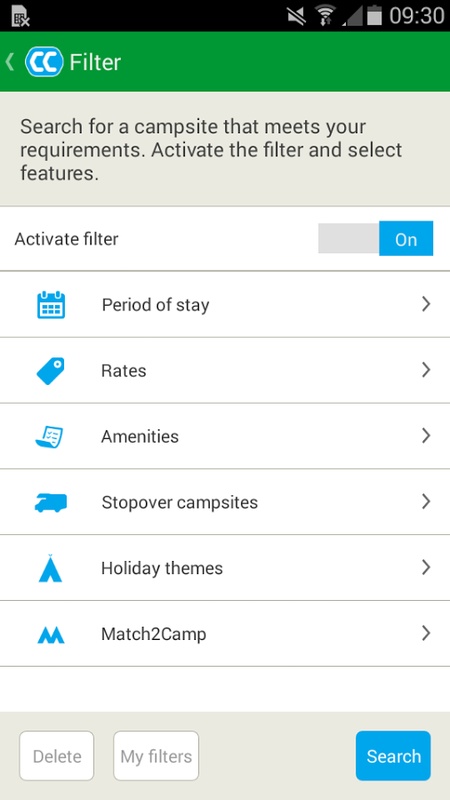Tap the price tag Rates icon
This screenshot has height=800, width=450.
coord(51,371)
